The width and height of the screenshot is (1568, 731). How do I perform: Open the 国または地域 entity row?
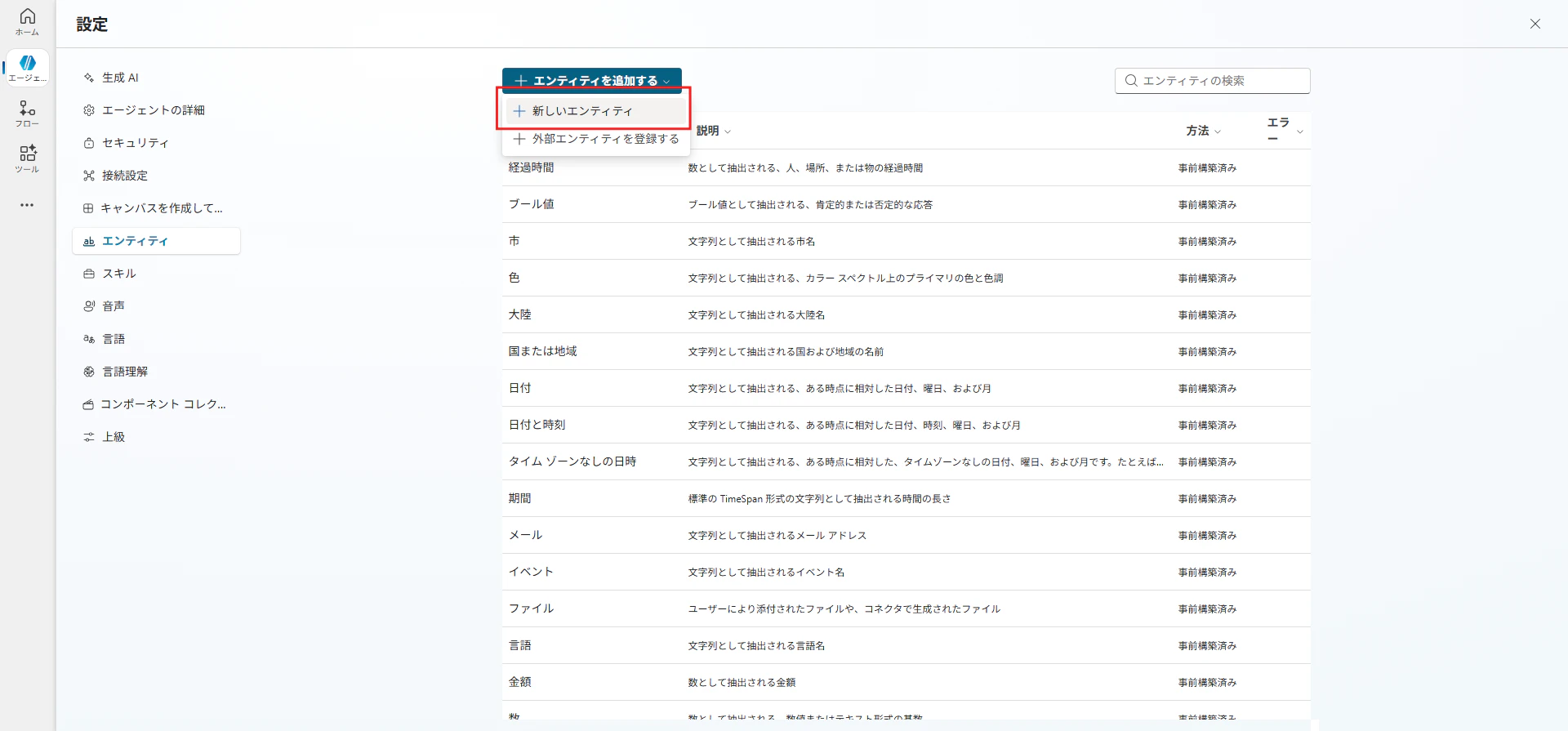coord(906,351)
